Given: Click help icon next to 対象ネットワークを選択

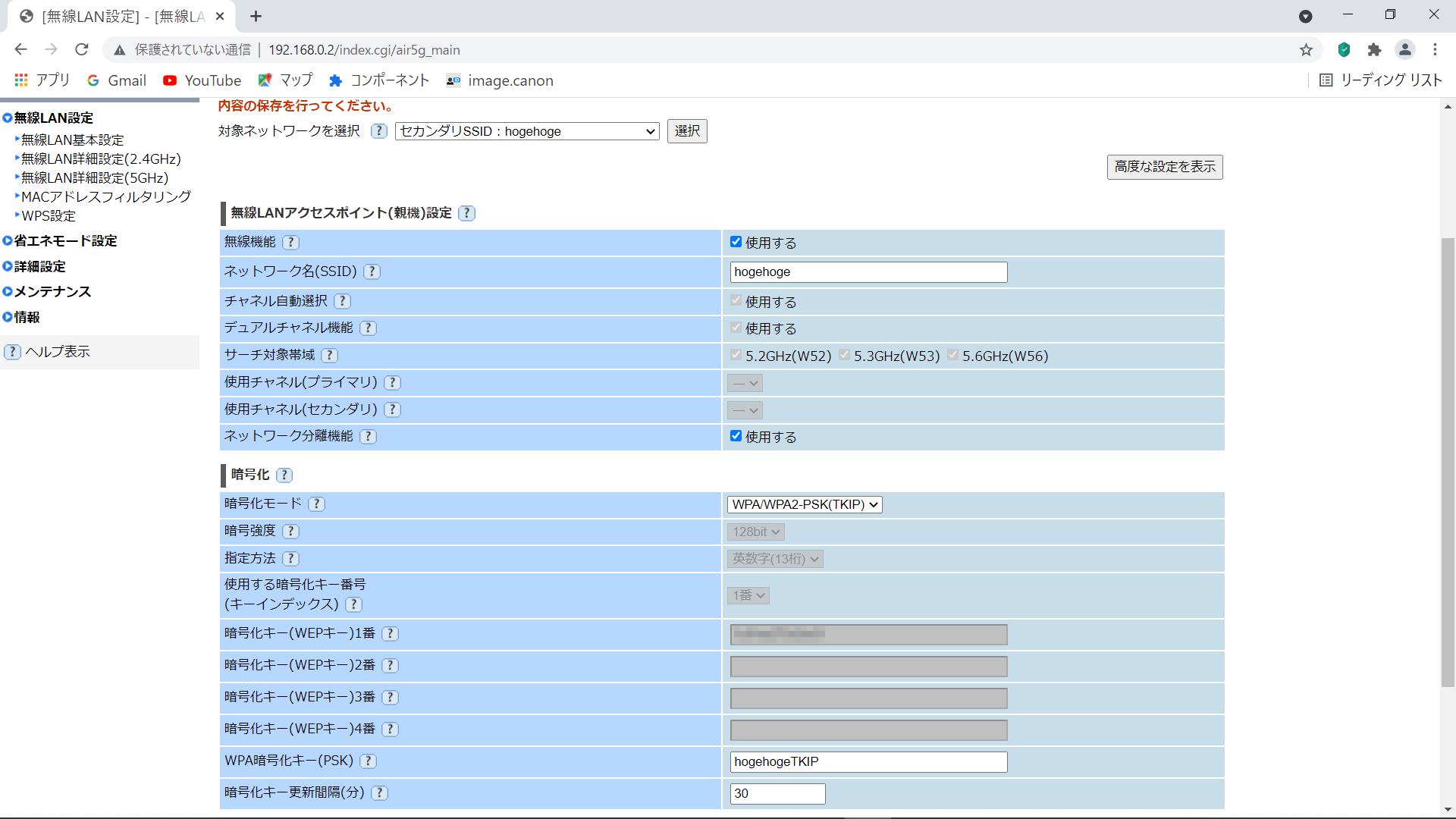Looking at the screenshot, I should [x=379, y=131].
